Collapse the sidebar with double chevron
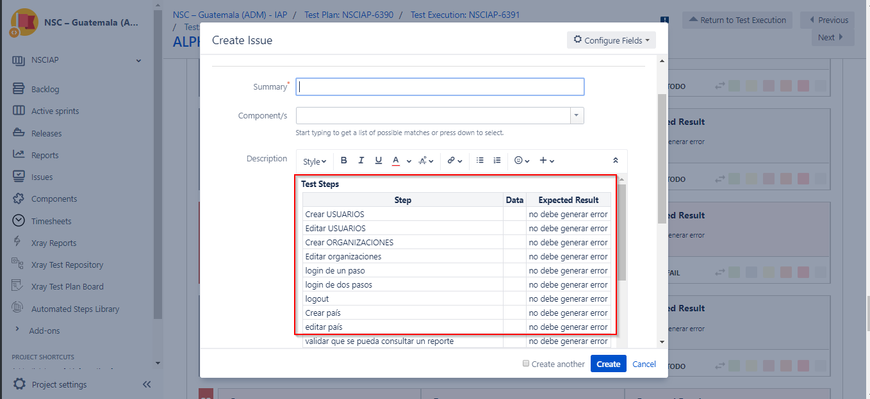 point(147,385)
